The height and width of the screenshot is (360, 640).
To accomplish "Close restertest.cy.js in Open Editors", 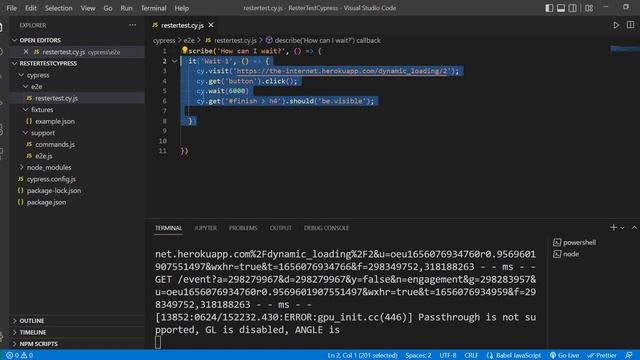I will coord(26,52).
